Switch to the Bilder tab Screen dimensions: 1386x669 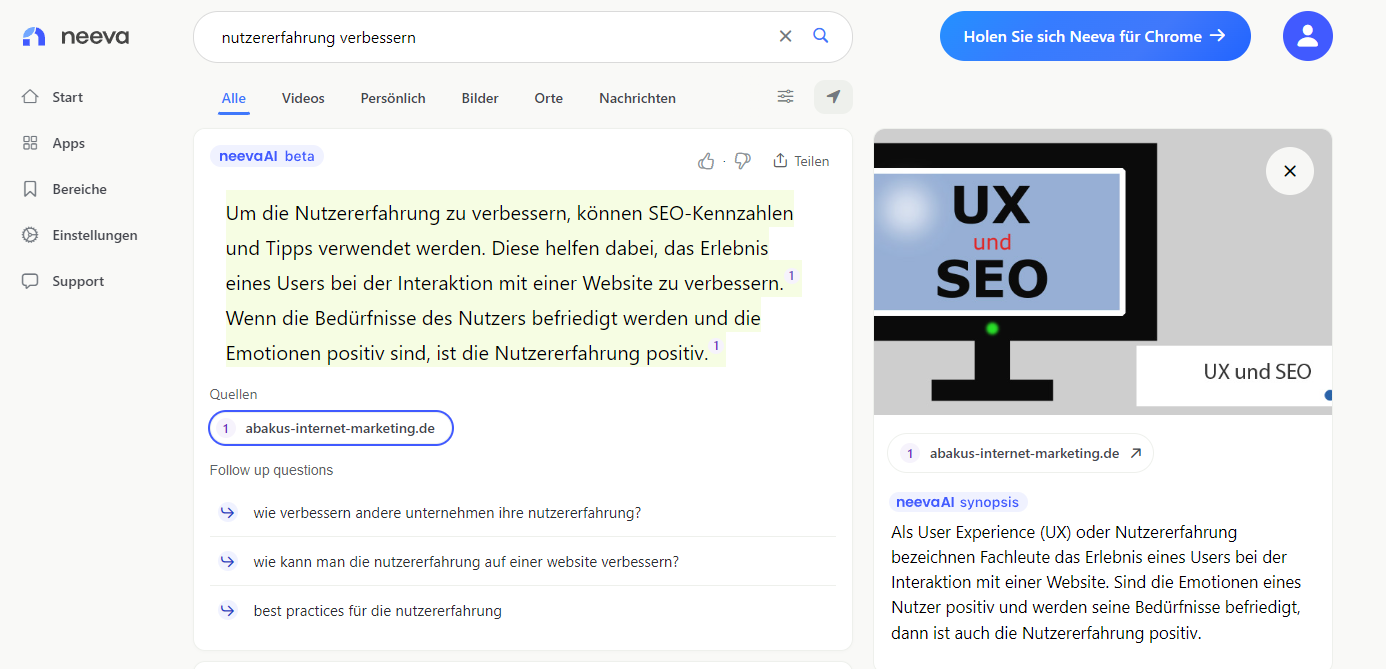(480, 98)
